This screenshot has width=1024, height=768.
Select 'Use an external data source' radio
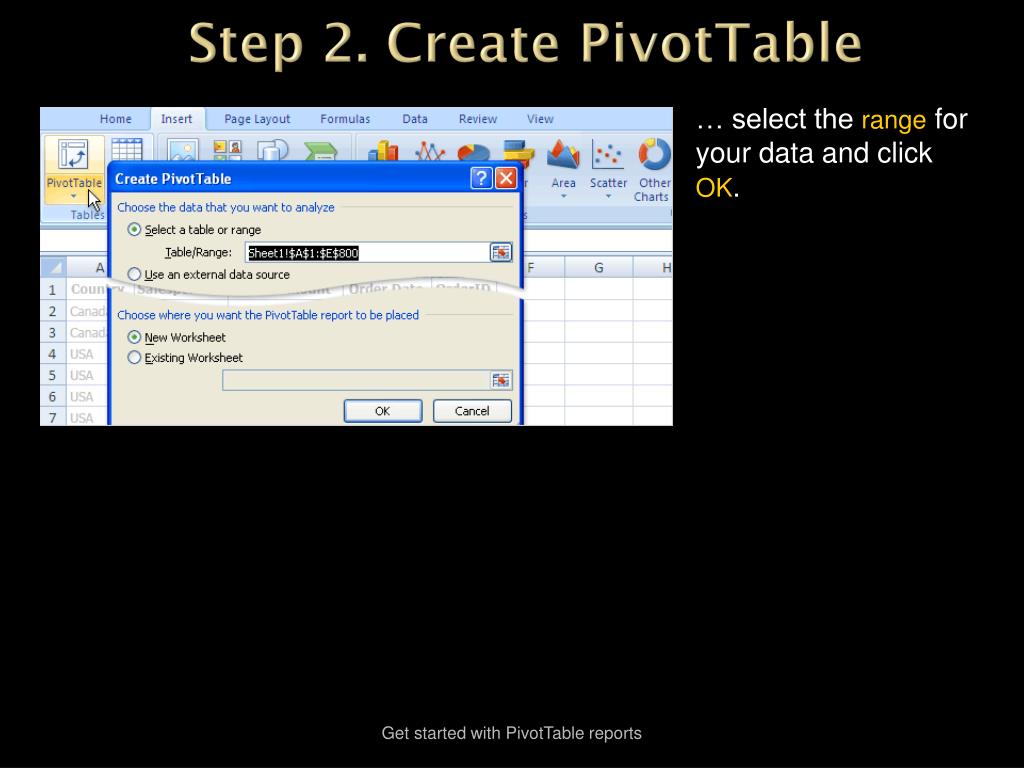click(x=134, y=274)
